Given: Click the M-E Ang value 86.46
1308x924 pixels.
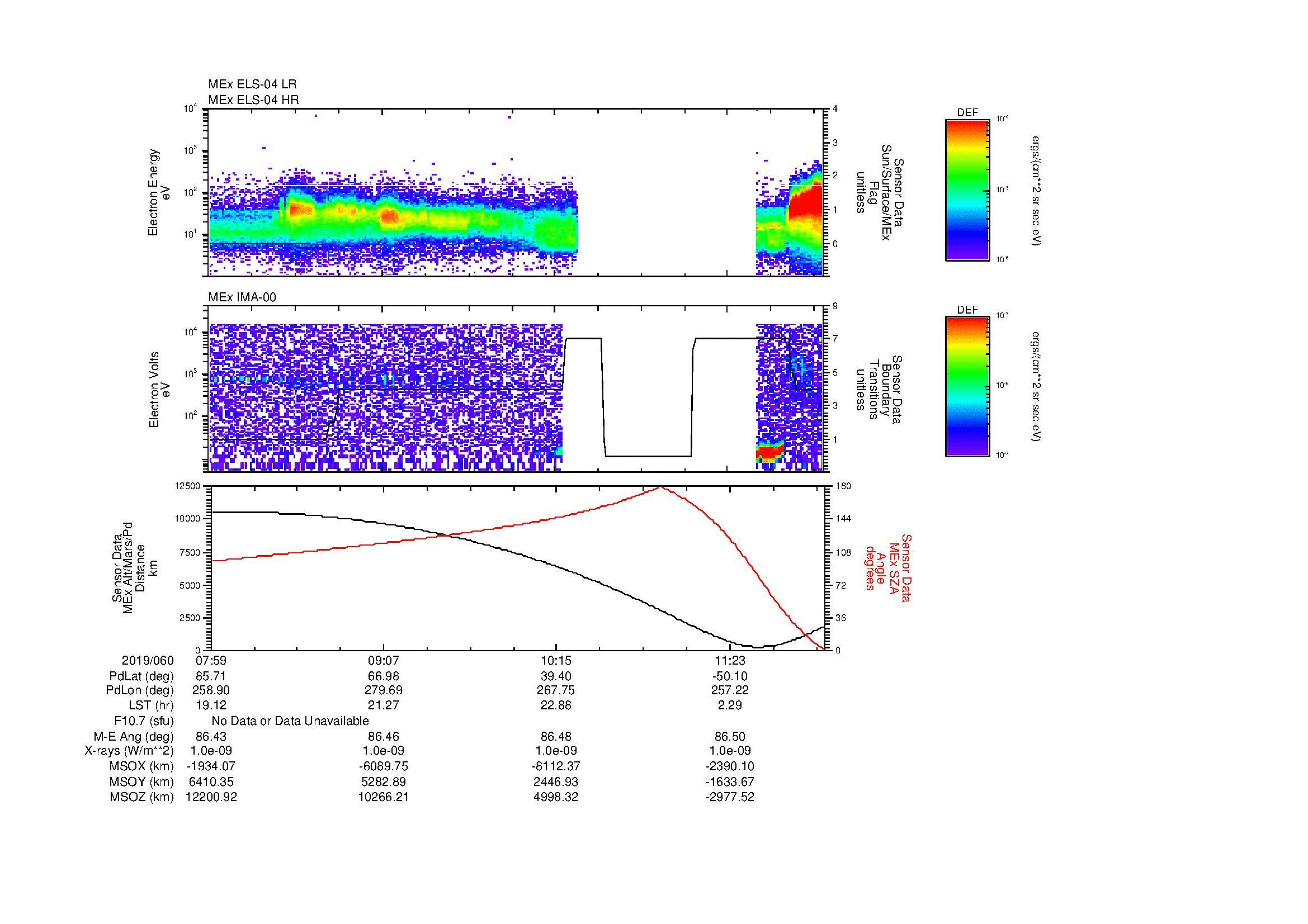Looking at the screenshot, I should click(x=384, y=737).
